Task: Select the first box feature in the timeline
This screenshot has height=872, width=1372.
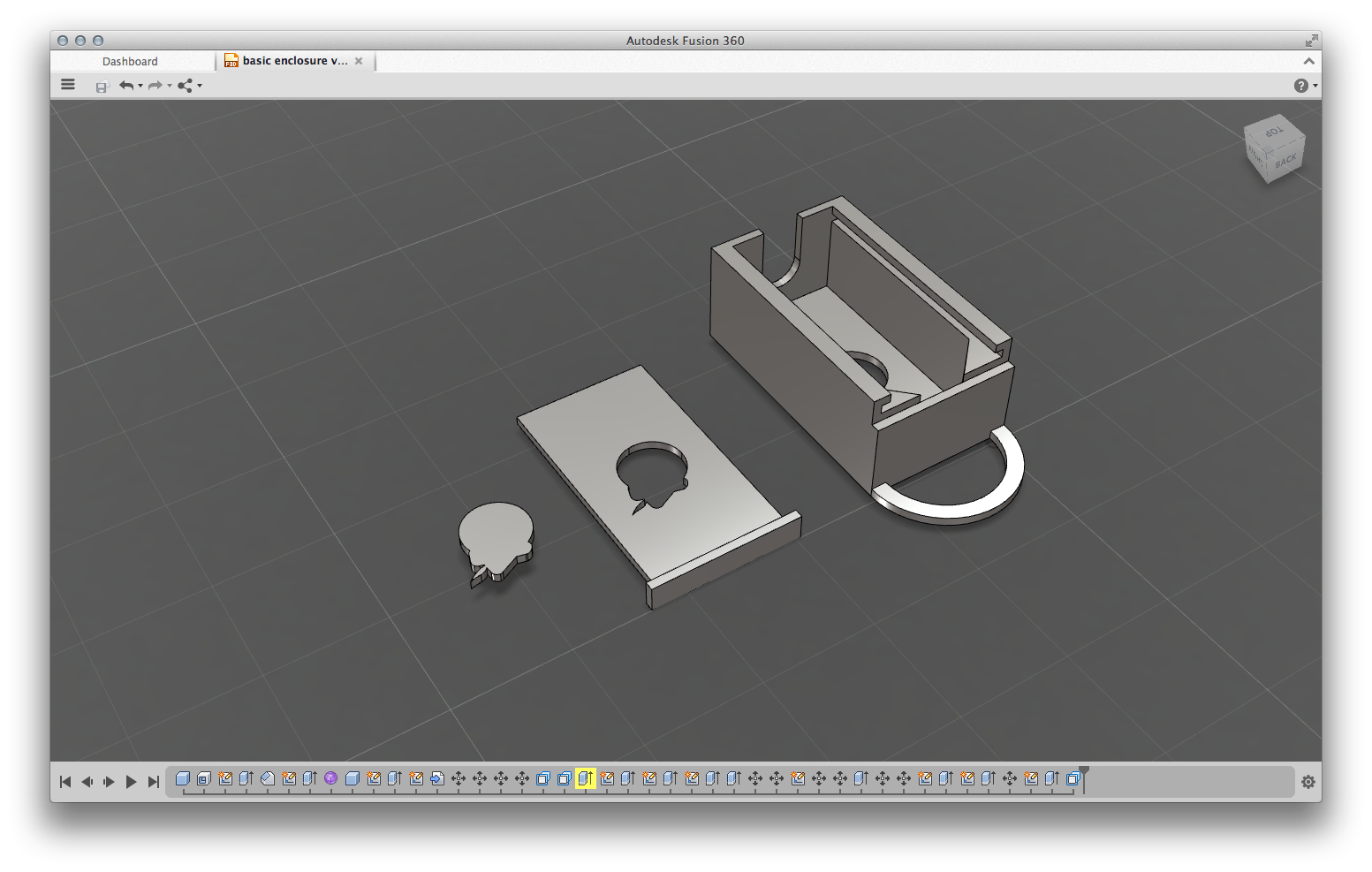Action: point(183,778)
